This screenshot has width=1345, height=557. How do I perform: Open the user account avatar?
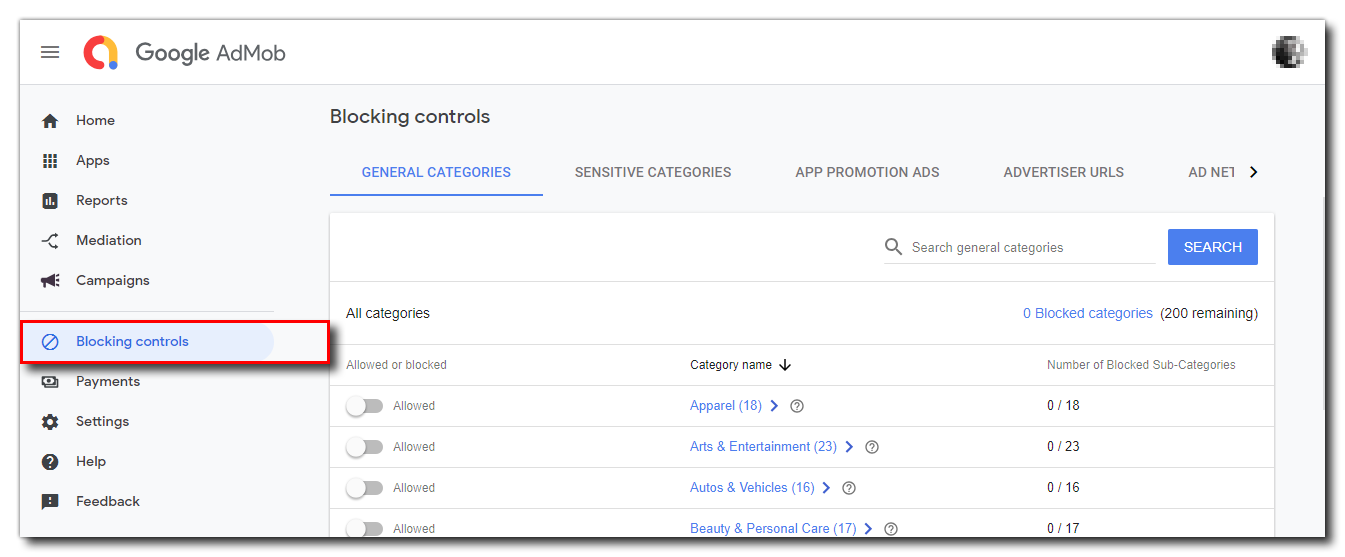click(x=1290, y=52)
